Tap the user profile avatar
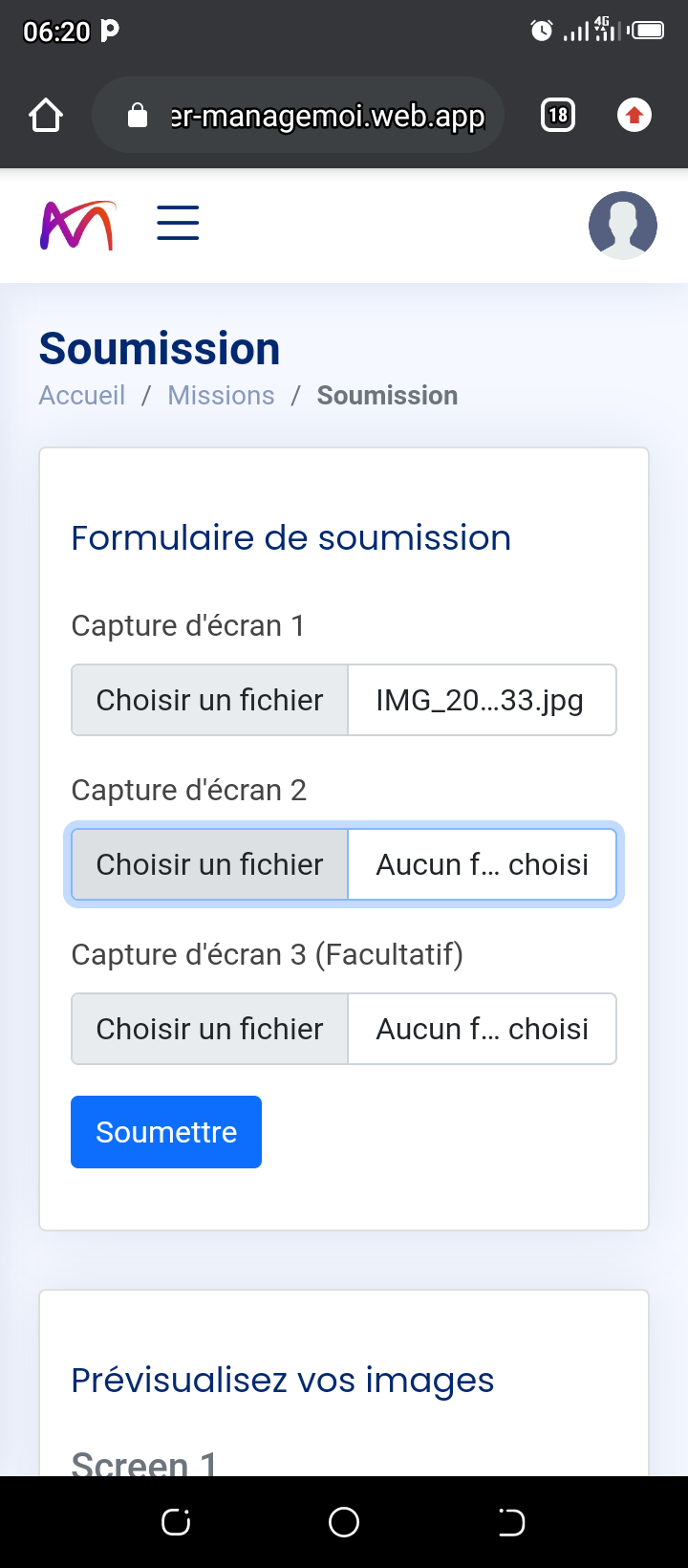 (x=622, y=226)
